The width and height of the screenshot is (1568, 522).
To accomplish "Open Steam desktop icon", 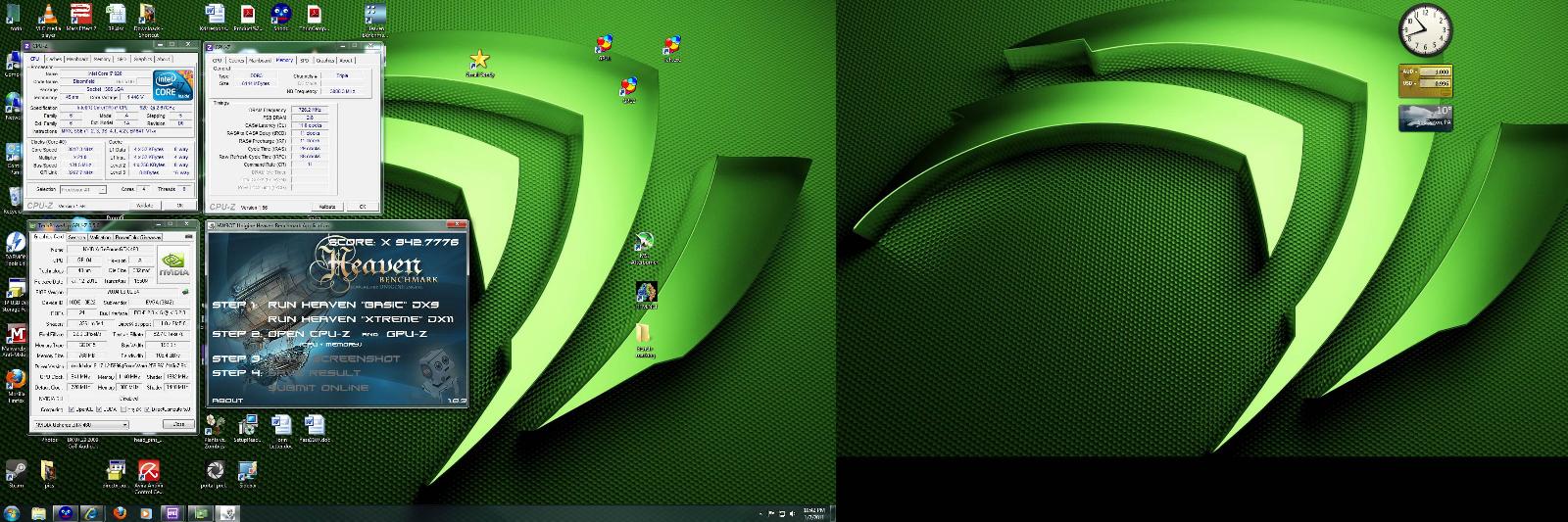I will pyautogui.click(x=15, y=472).
